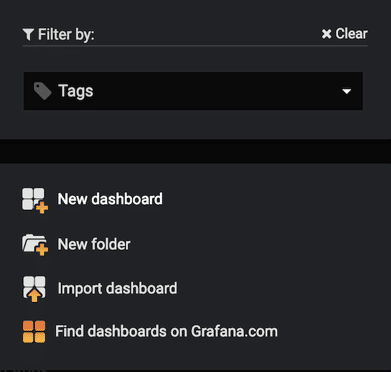
Task: Click the X icon beside Clear
Action: (x=326, y=34)
